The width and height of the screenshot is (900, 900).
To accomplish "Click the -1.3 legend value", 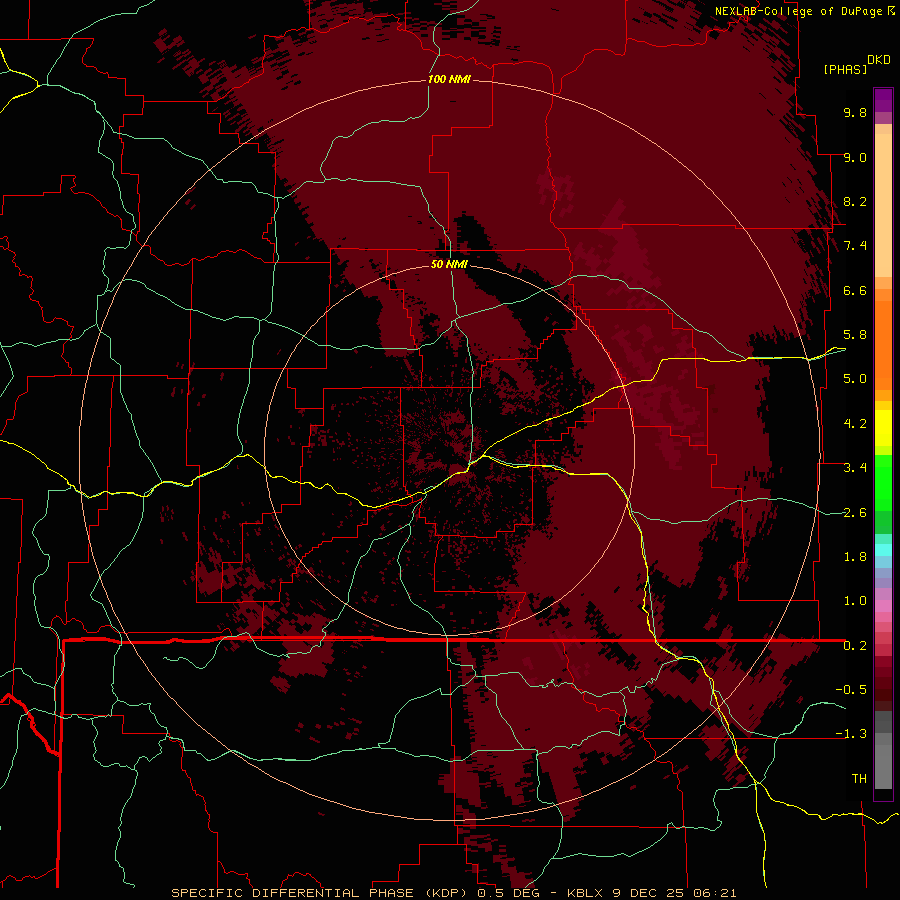I will tap(851, 734).
